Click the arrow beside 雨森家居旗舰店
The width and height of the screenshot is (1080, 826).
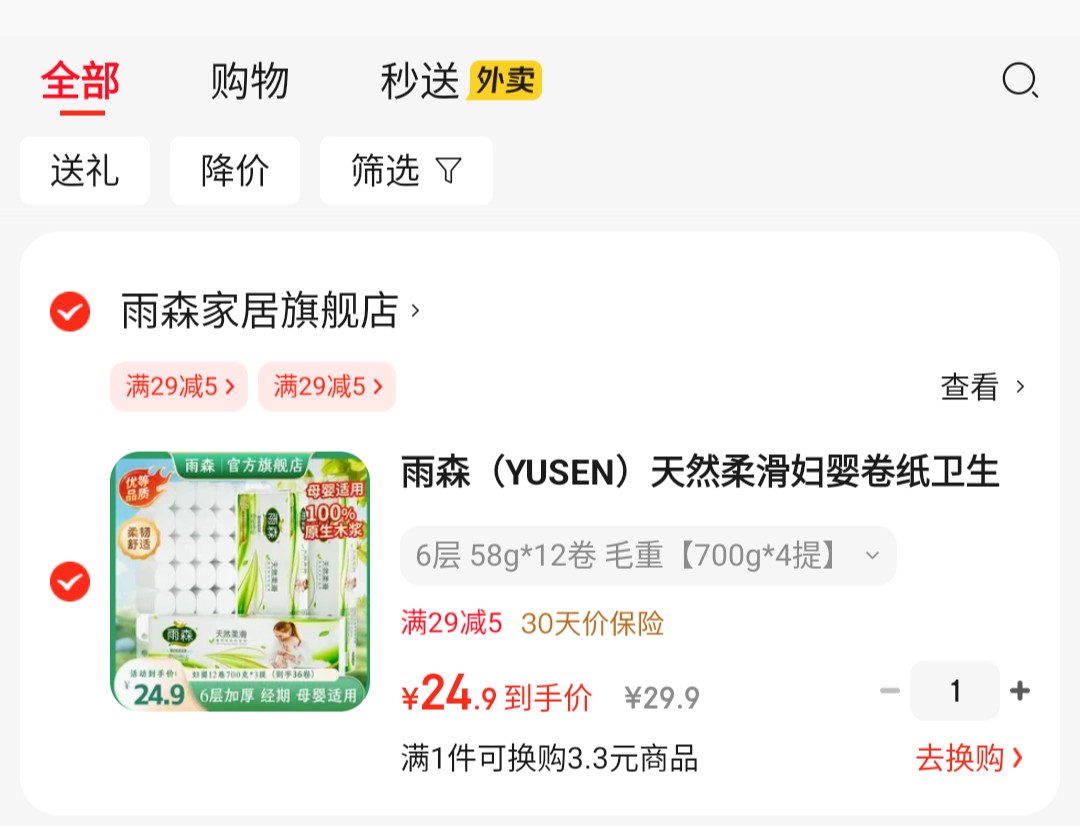pyautogui.click(x=415, y=311)
